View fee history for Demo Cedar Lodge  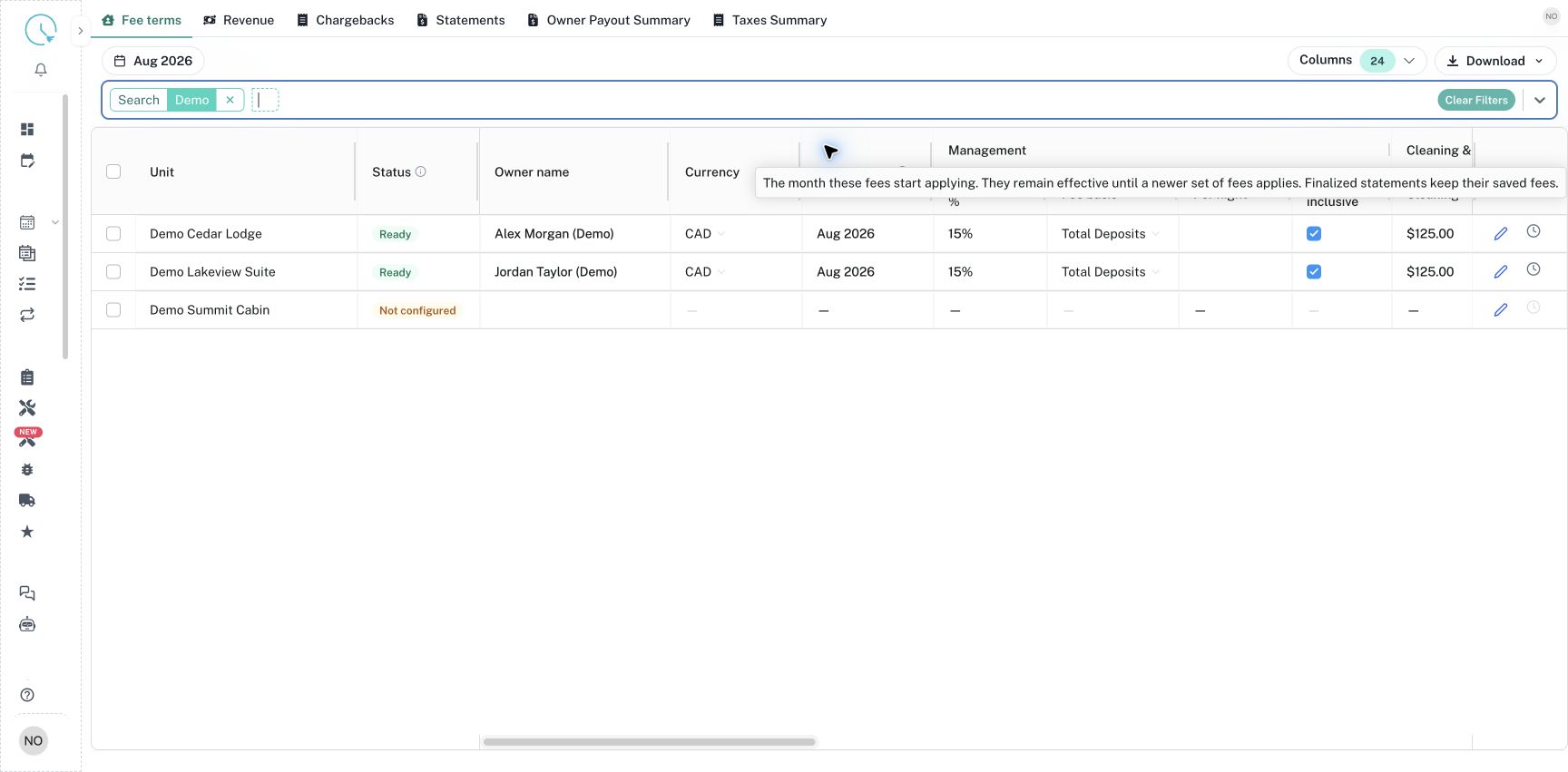1534,231
